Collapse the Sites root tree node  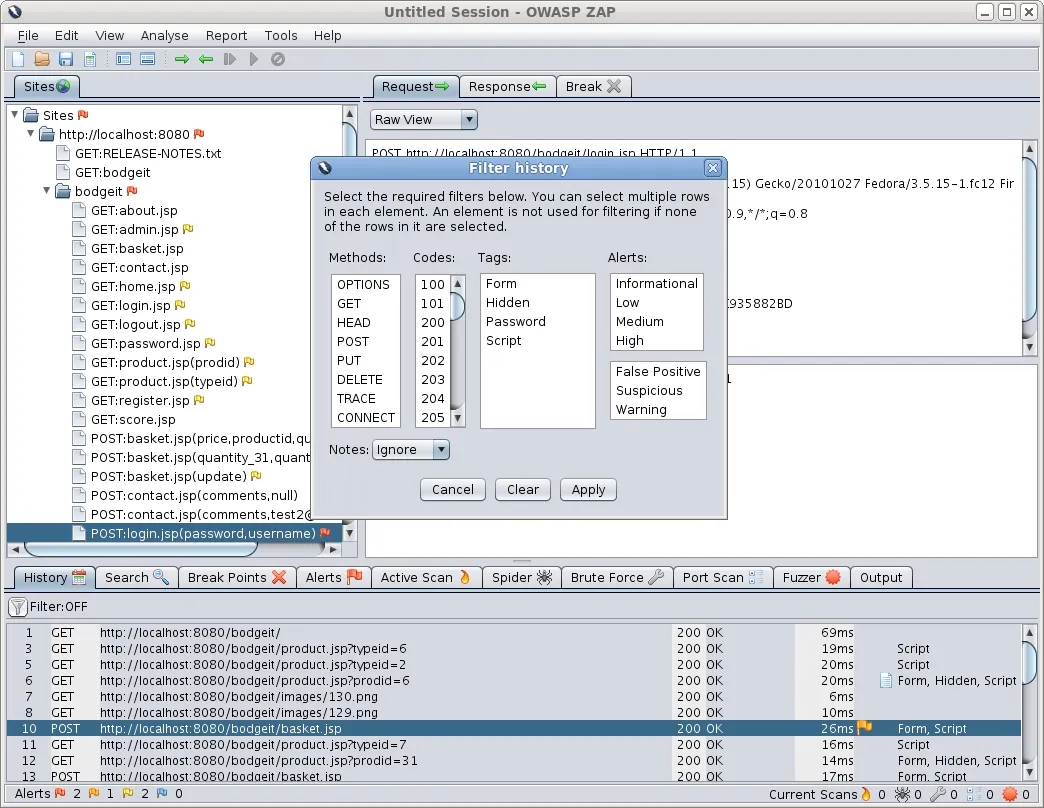(x=15, y=114)
